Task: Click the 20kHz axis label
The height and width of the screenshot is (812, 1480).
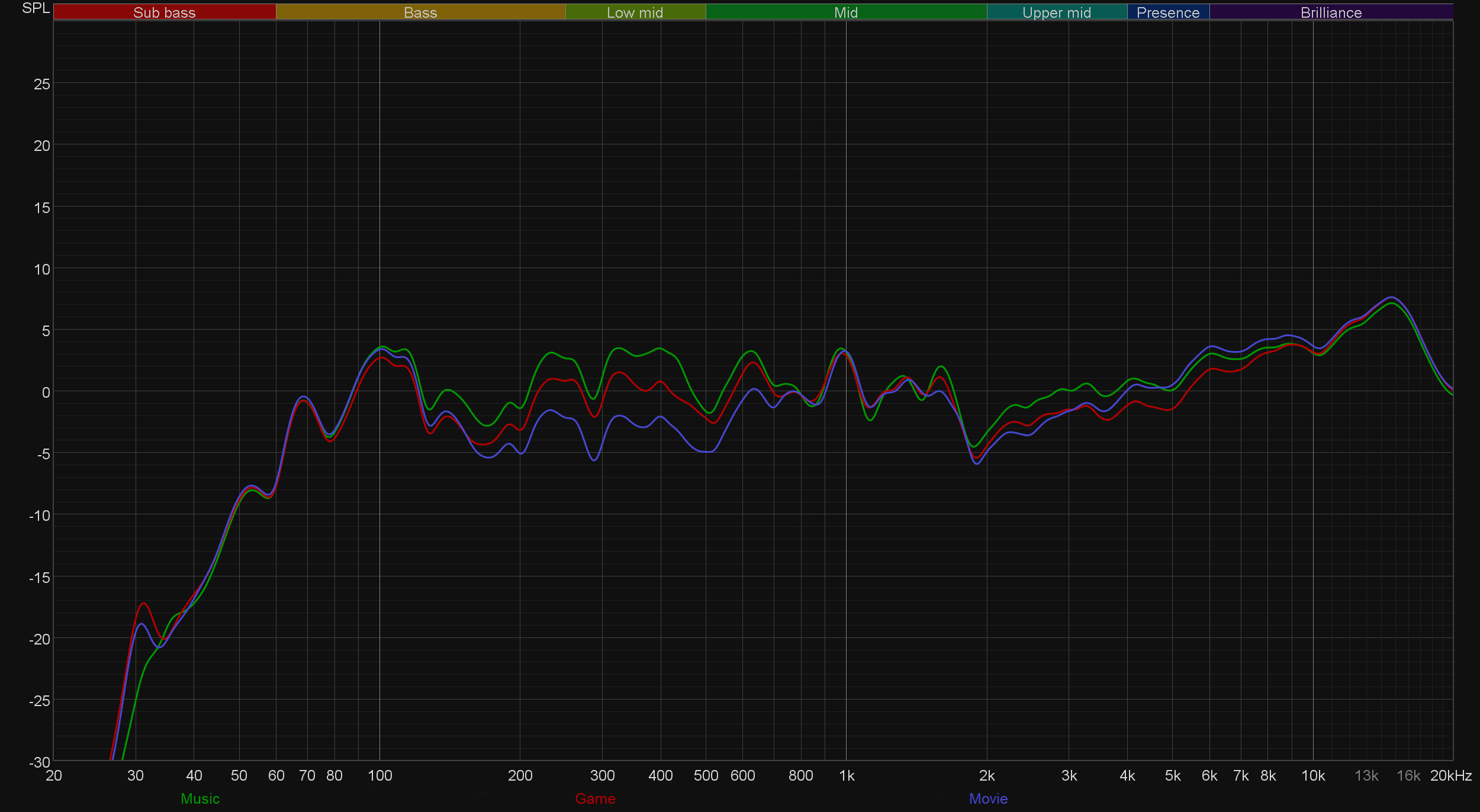Action: pyautogui.click(x=1450, y=775)
